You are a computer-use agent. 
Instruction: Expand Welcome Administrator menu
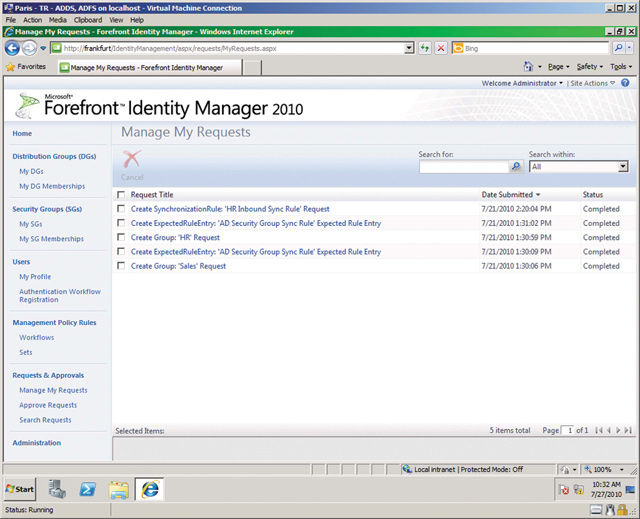coord(522,83)
